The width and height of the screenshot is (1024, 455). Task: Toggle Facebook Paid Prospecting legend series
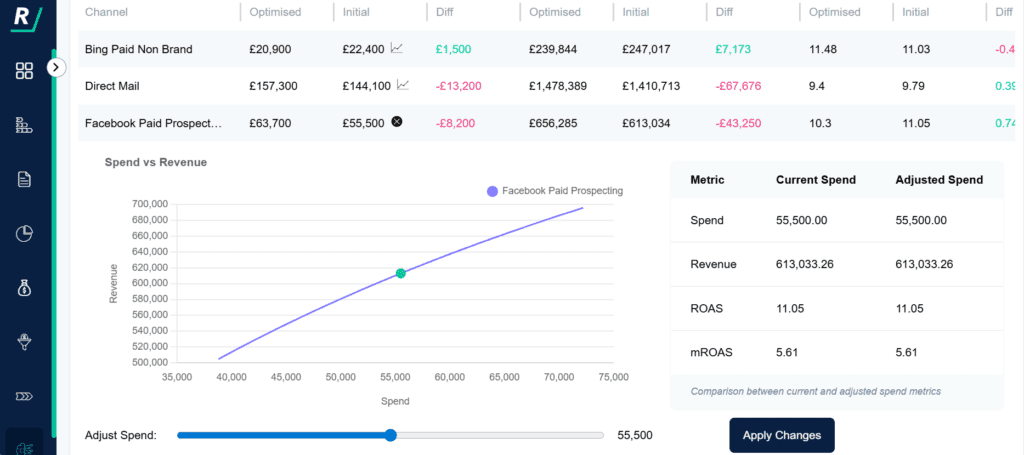554,190
